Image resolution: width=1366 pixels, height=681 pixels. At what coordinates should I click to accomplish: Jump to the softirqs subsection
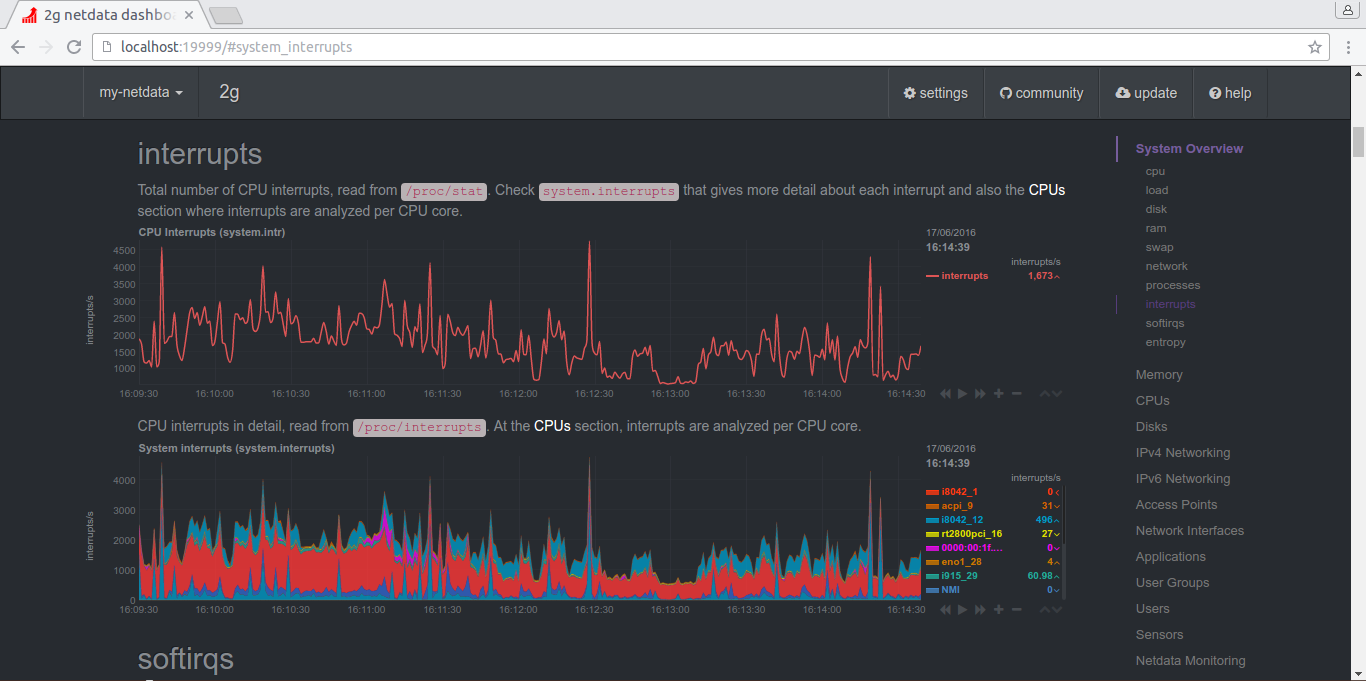[x=1165, y=323]
